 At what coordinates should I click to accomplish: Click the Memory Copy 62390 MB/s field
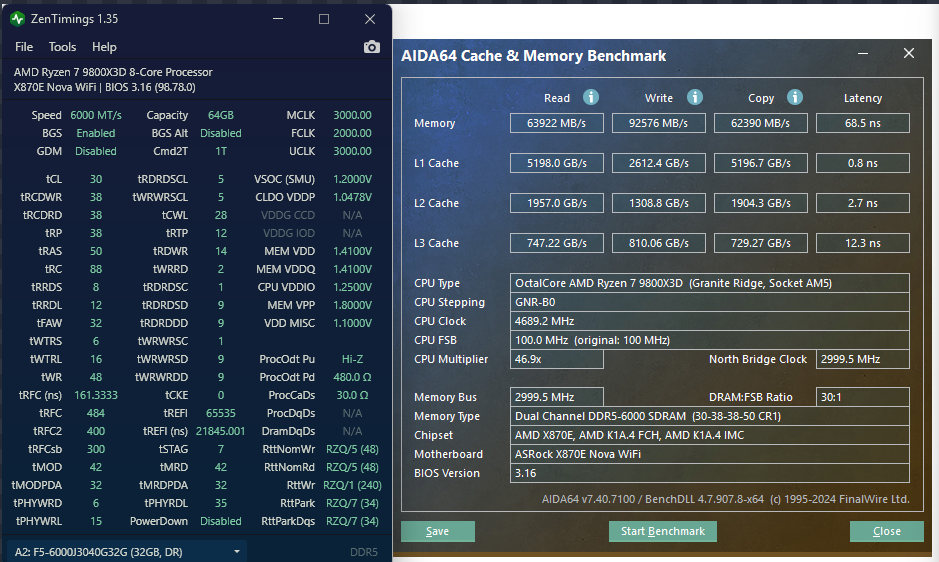(761, 123)
